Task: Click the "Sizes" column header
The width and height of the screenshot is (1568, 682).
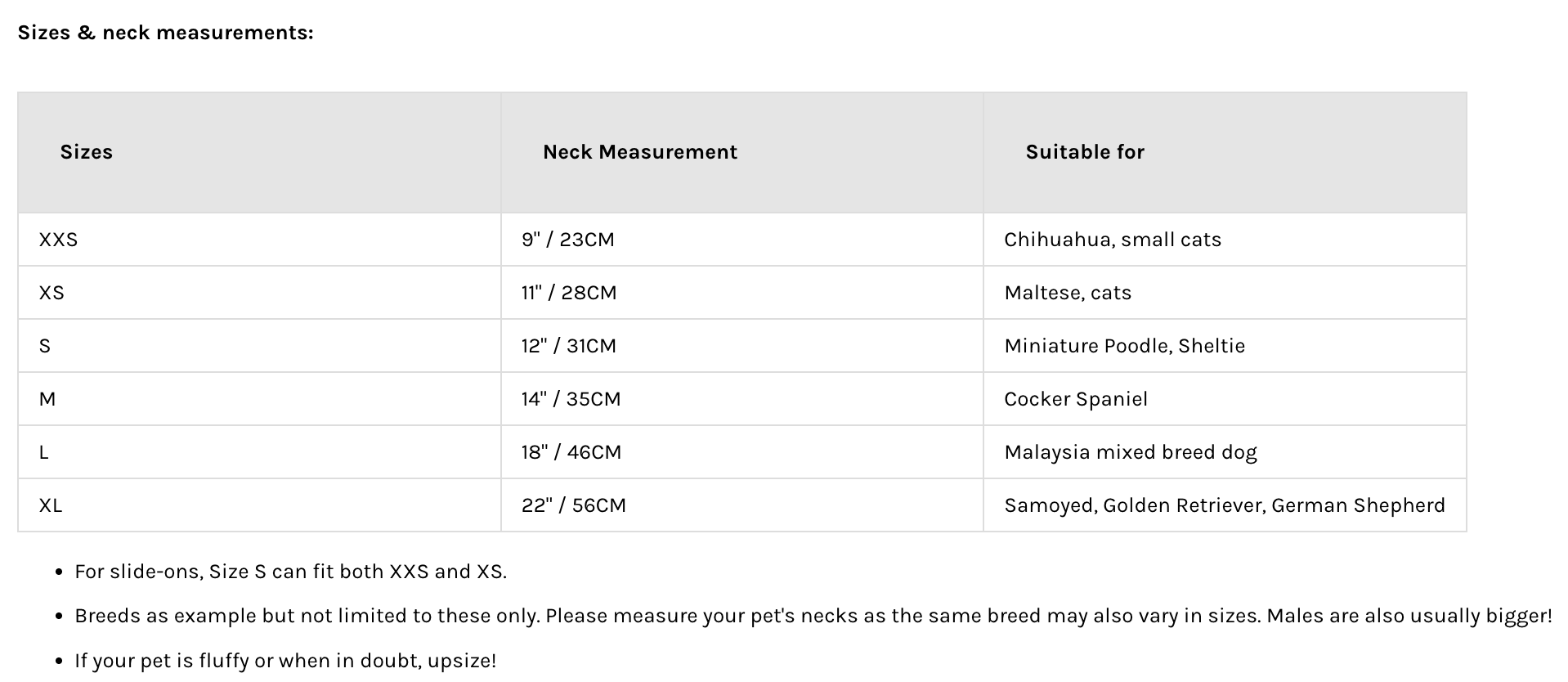Action: point(86,152)
